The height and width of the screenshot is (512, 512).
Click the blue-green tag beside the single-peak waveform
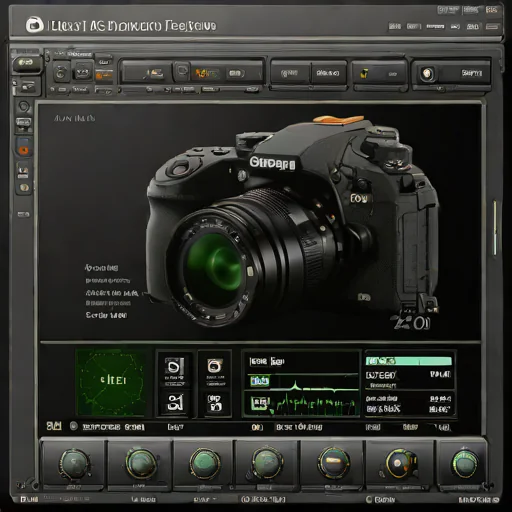(x=260, y=381)
